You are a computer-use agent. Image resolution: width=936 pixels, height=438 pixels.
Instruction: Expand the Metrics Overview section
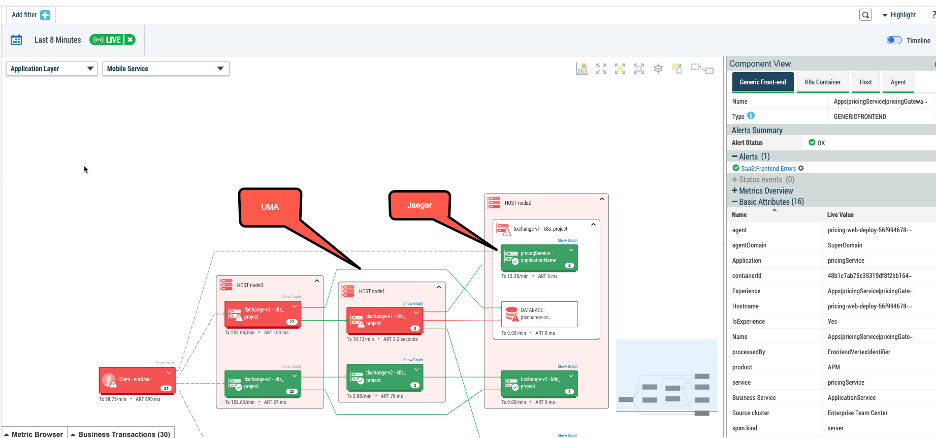(x=764, y=190)
